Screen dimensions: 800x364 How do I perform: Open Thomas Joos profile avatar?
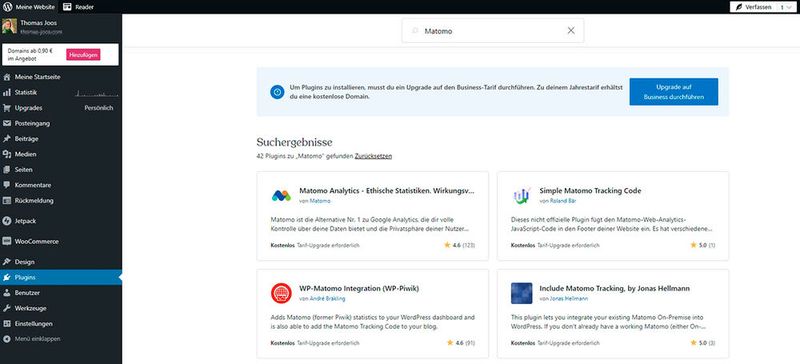9,27
